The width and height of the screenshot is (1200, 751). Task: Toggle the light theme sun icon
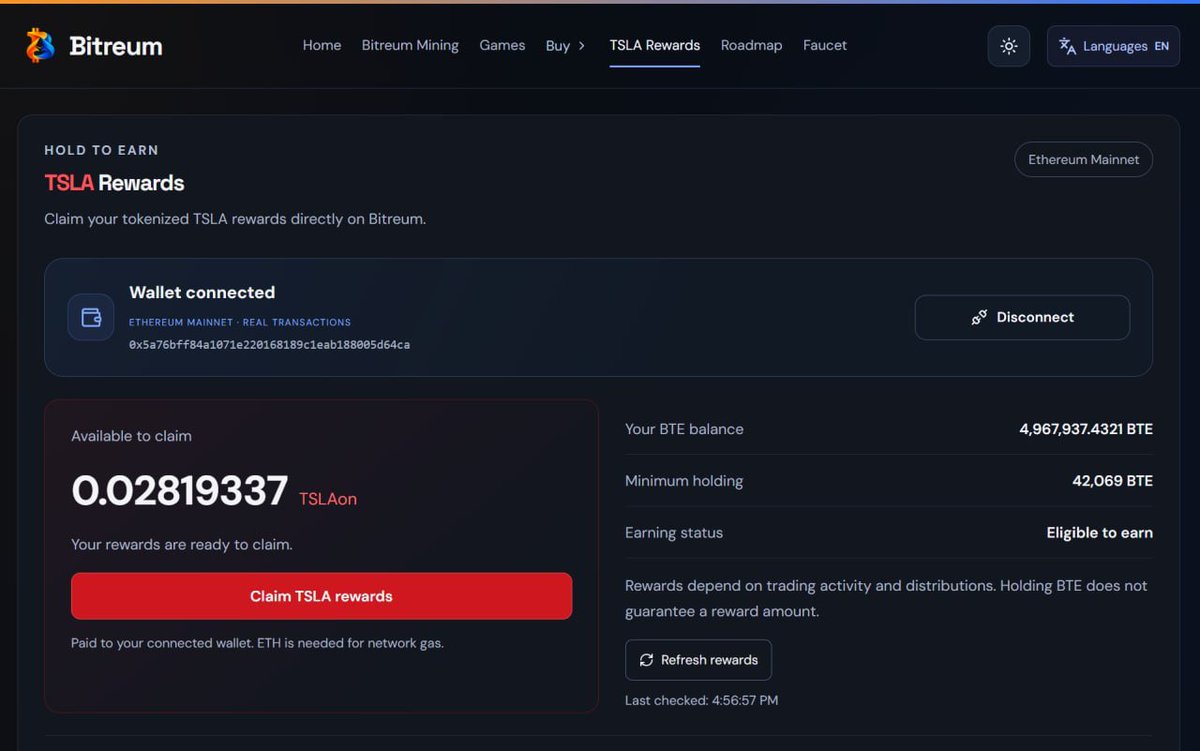[1009, 46]
